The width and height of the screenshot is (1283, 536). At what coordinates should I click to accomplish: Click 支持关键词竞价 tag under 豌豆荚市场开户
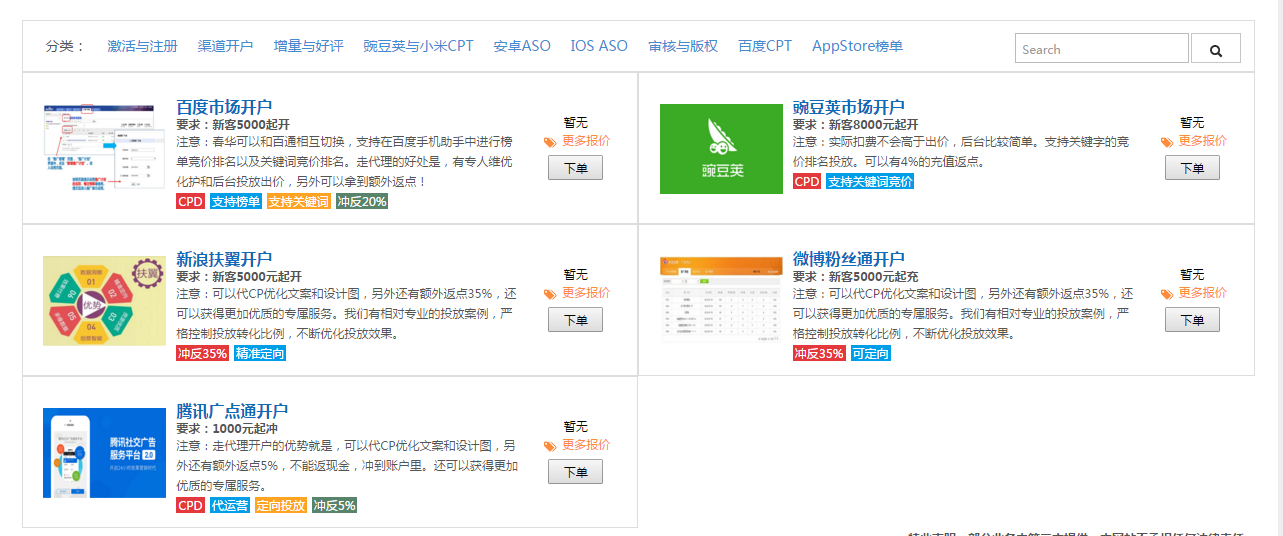[x=870, y=181]
